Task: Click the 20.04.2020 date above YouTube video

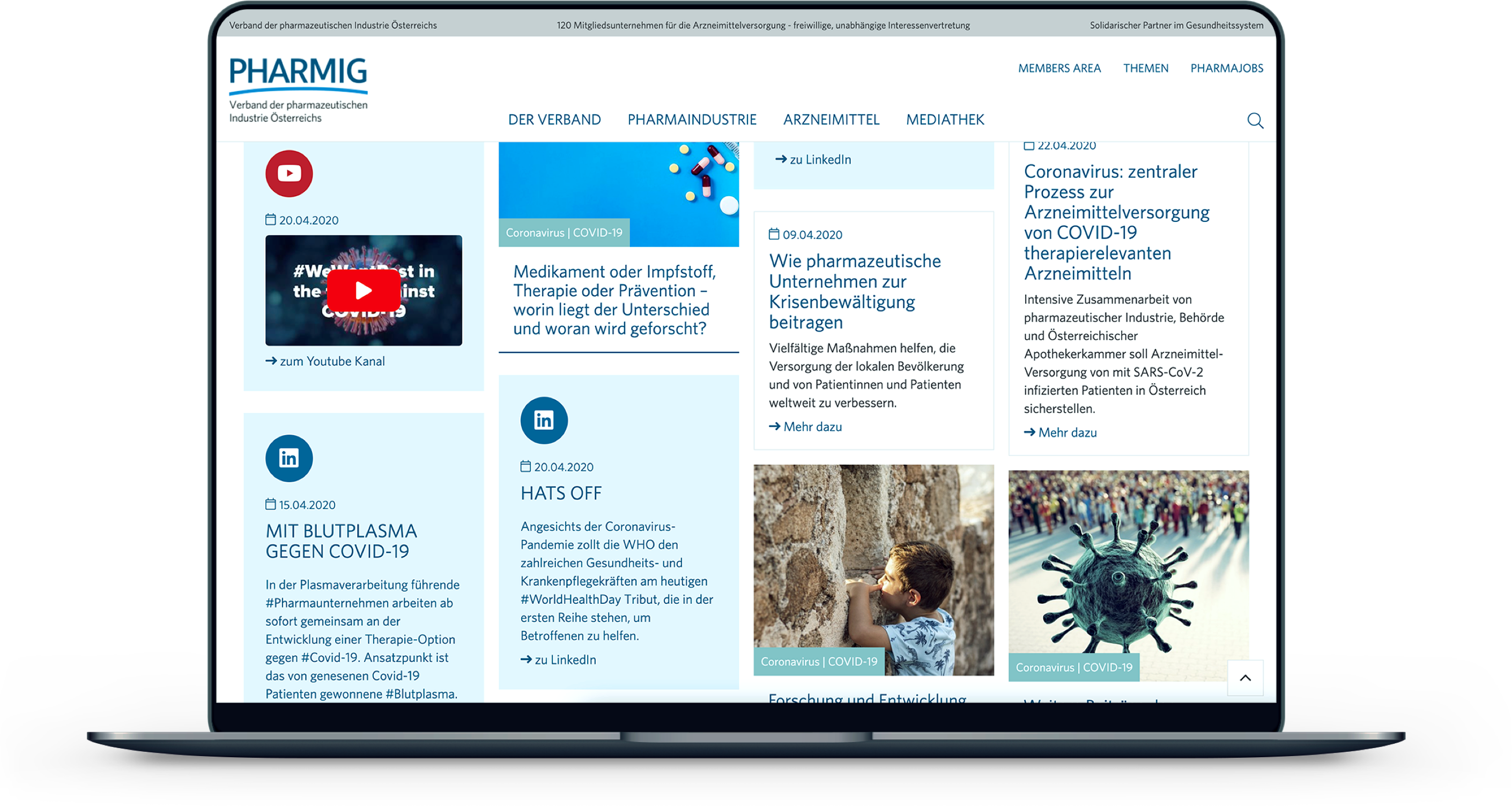Action: coord(302,220)
